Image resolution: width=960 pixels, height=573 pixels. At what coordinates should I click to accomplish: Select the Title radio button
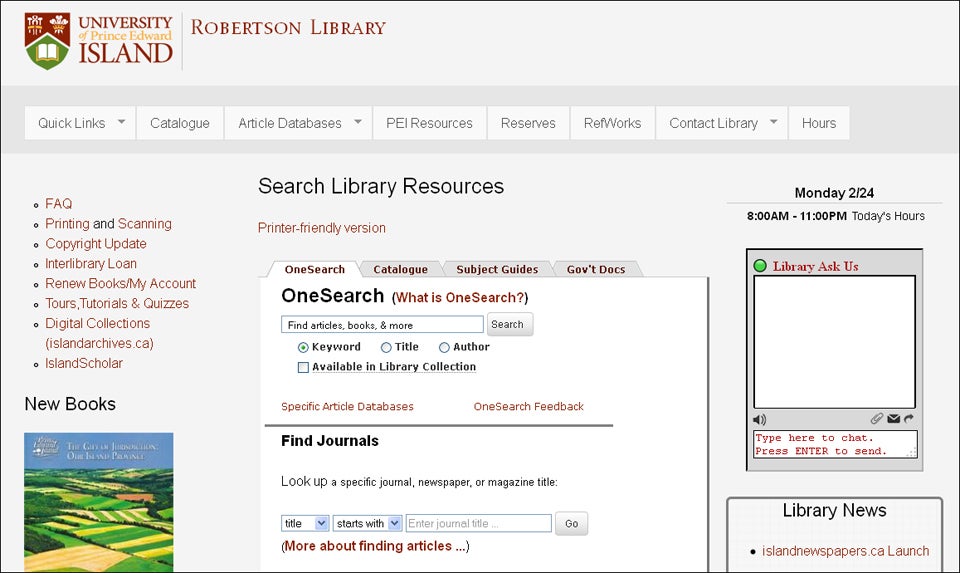[x=386, y=347]
